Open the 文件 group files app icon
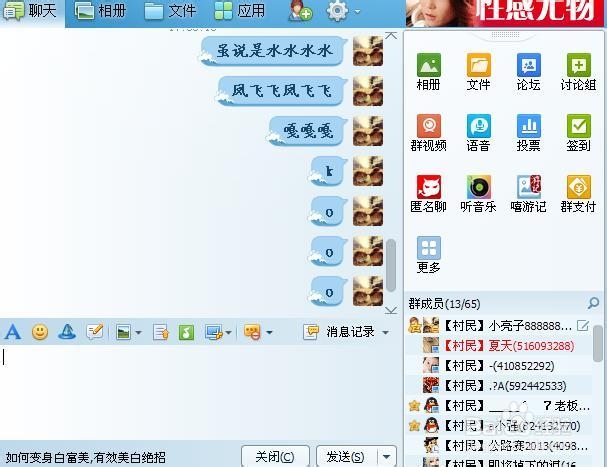Image resolution: width=607 pixels, height=467 pixels. [478, 71]
